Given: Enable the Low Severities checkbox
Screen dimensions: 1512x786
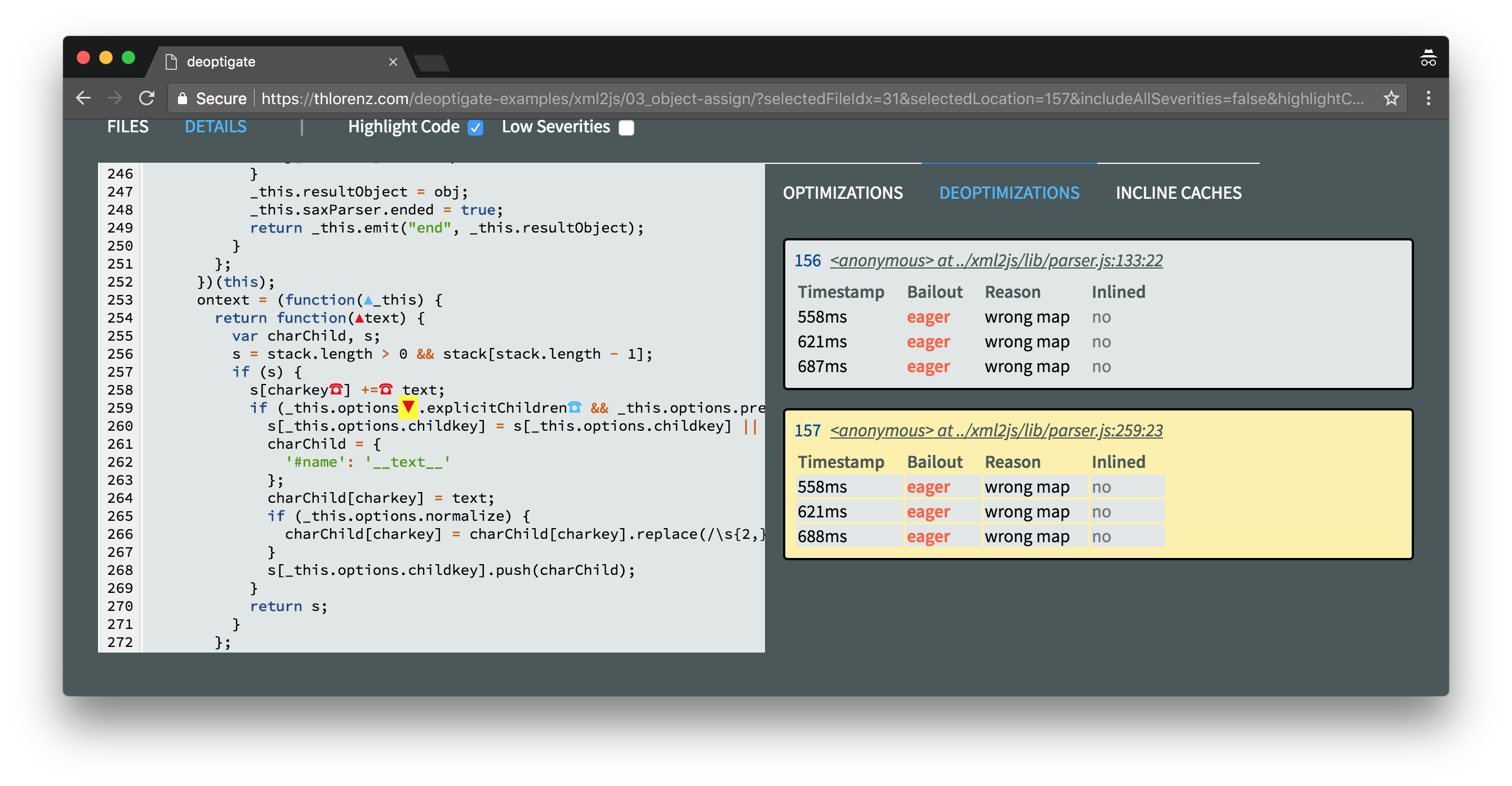Looking at the screenshot, I should [627, 128].
